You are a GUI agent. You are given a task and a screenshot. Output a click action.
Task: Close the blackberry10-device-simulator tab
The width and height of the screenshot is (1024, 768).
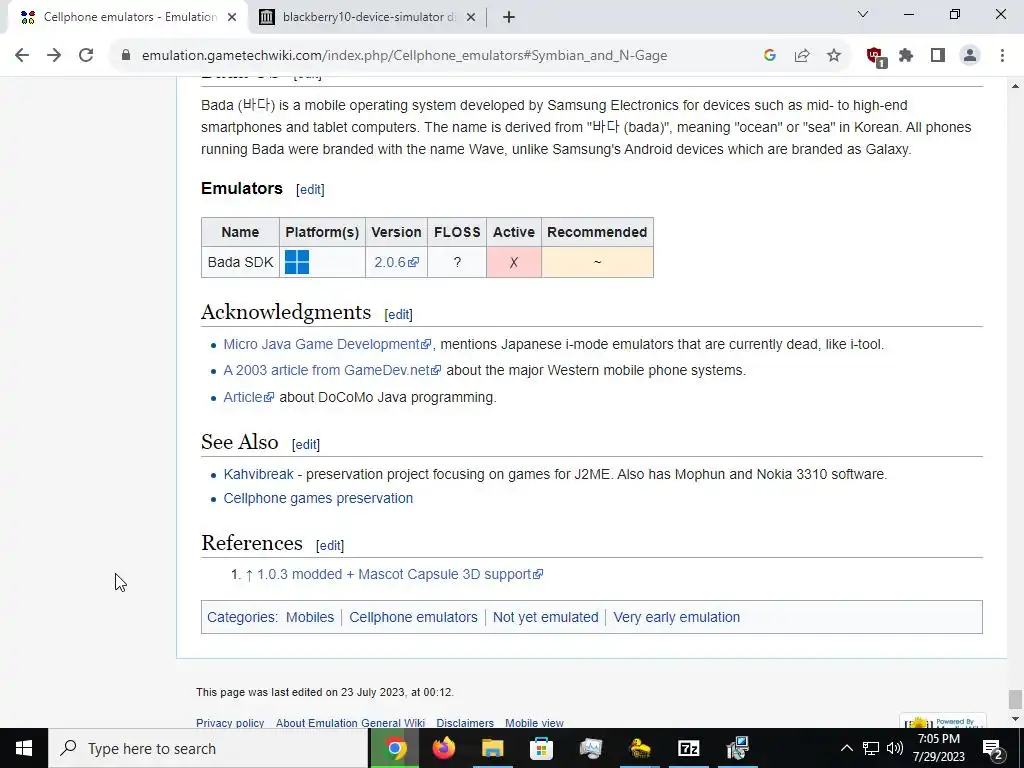pos(471,18)
